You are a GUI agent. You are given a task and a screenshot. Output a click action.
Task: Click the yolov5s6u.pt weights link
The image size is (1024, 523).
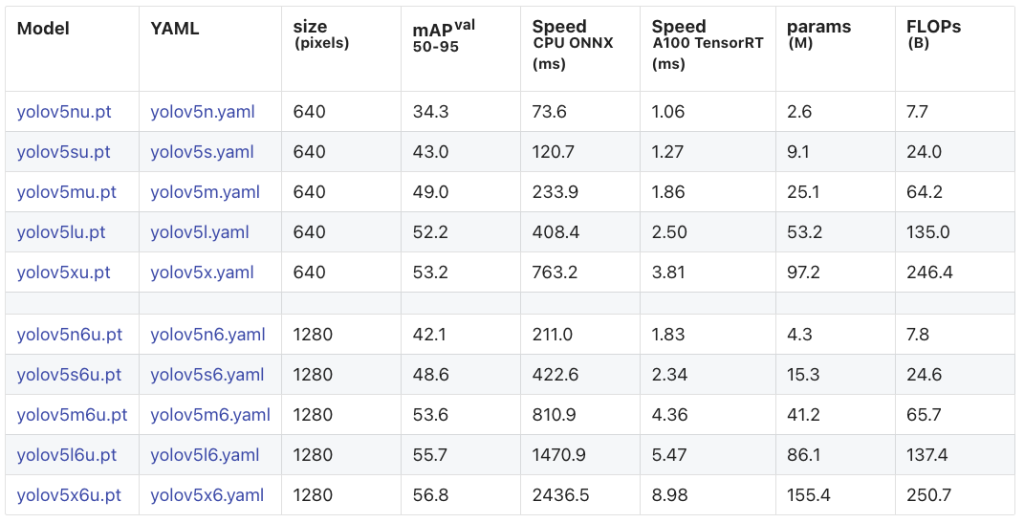(69, 375)
